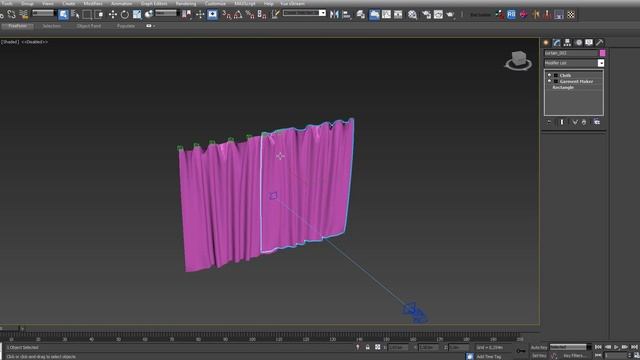Open the Rendering menu
The height and width of the screenshot is (360, 640).
click(186, 3)
